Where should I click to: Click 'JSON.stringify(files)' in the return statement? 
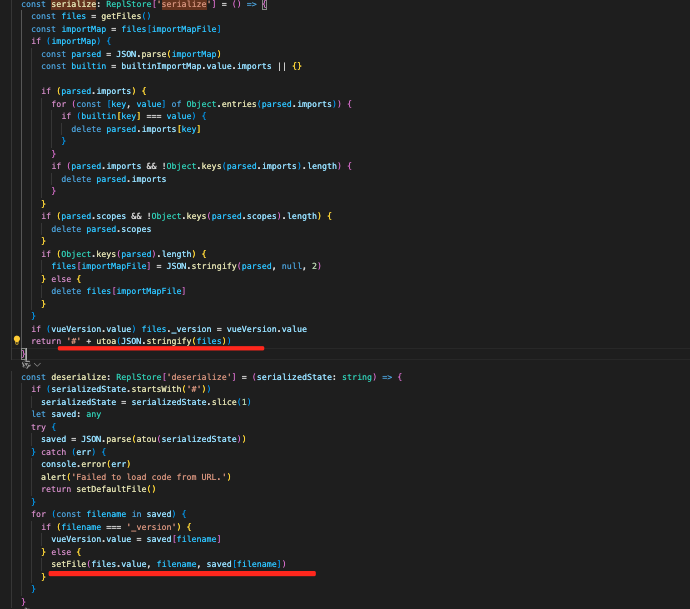pos(173,341)
